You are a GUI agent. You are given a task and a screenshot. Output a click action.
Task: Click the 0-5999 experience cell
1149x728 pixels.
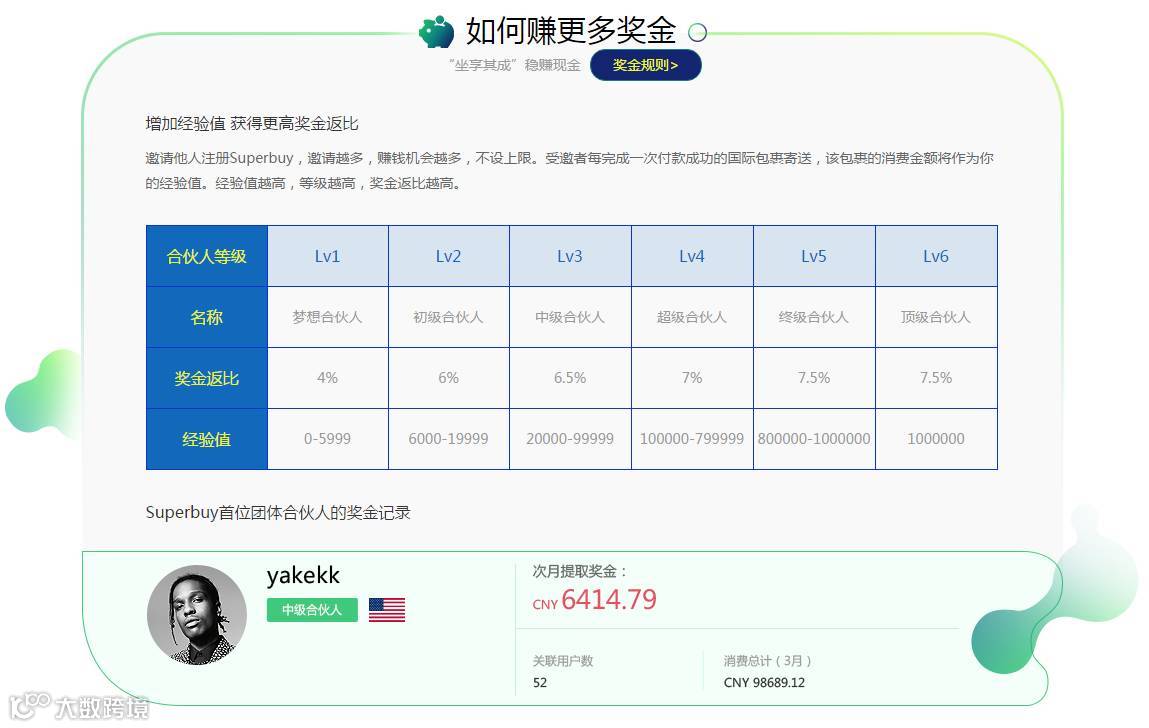328,438
